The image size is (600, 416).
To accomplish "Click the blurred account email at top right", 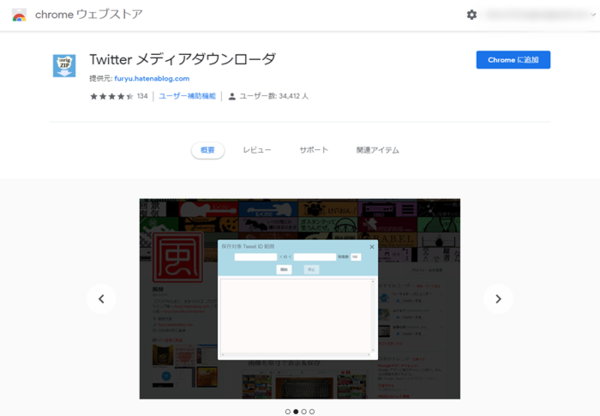I will [x=536, y=15].
